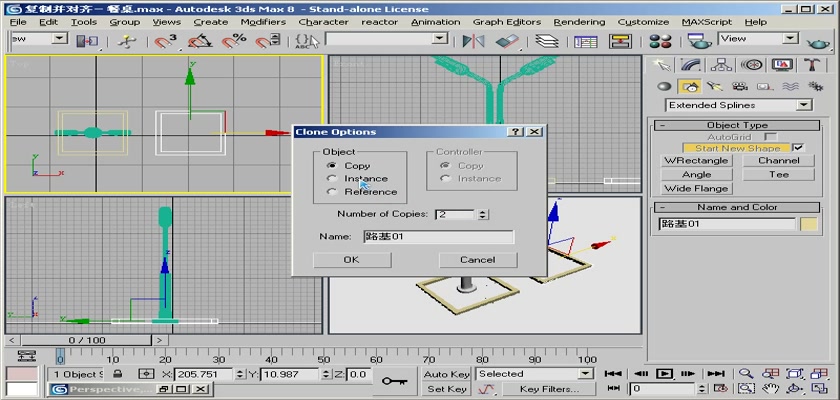Collapse the Name and Color rollout
840x400 pixels.
(x=737, y=207)
